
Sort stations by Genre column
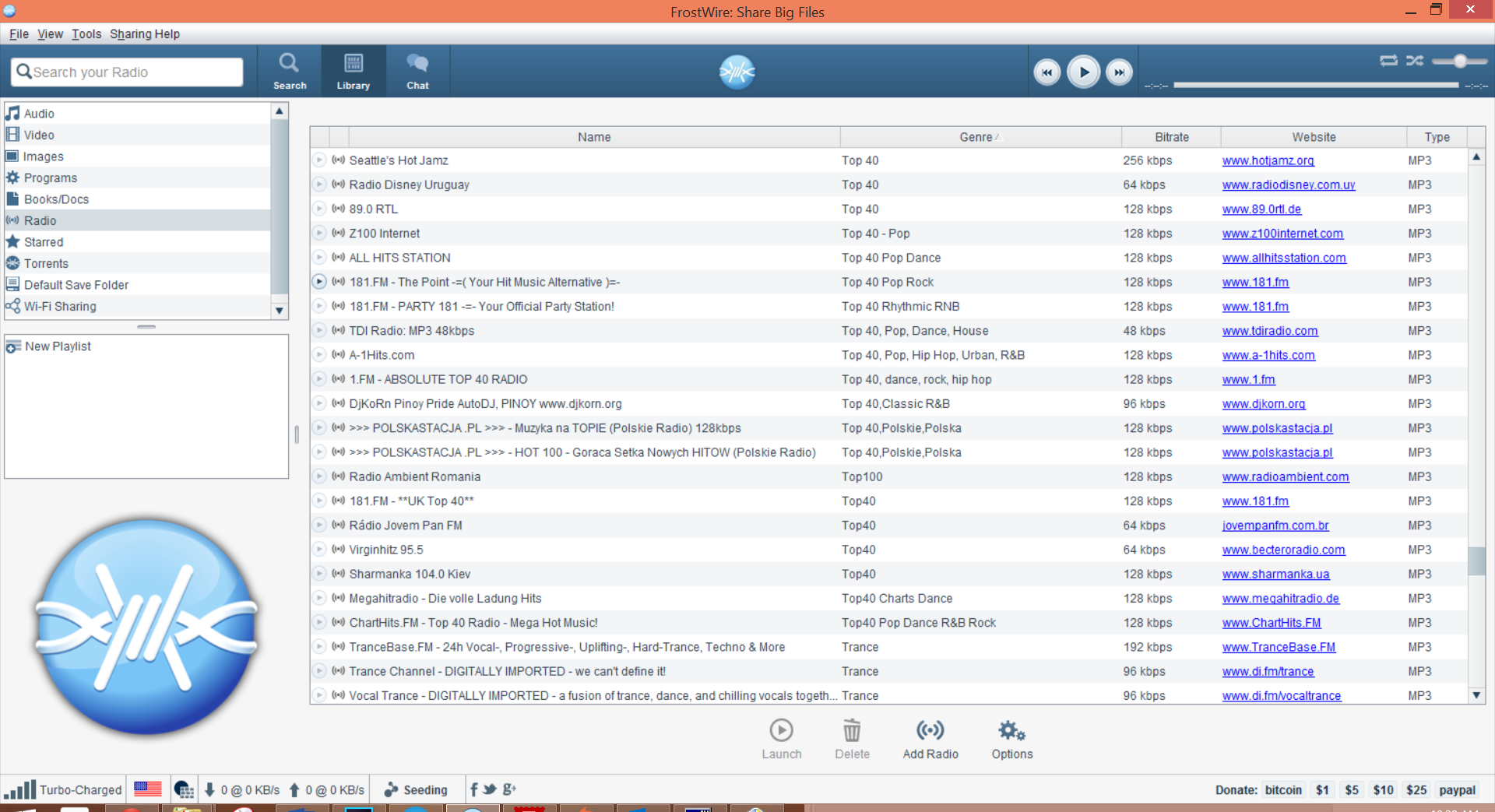pos(980,137)
